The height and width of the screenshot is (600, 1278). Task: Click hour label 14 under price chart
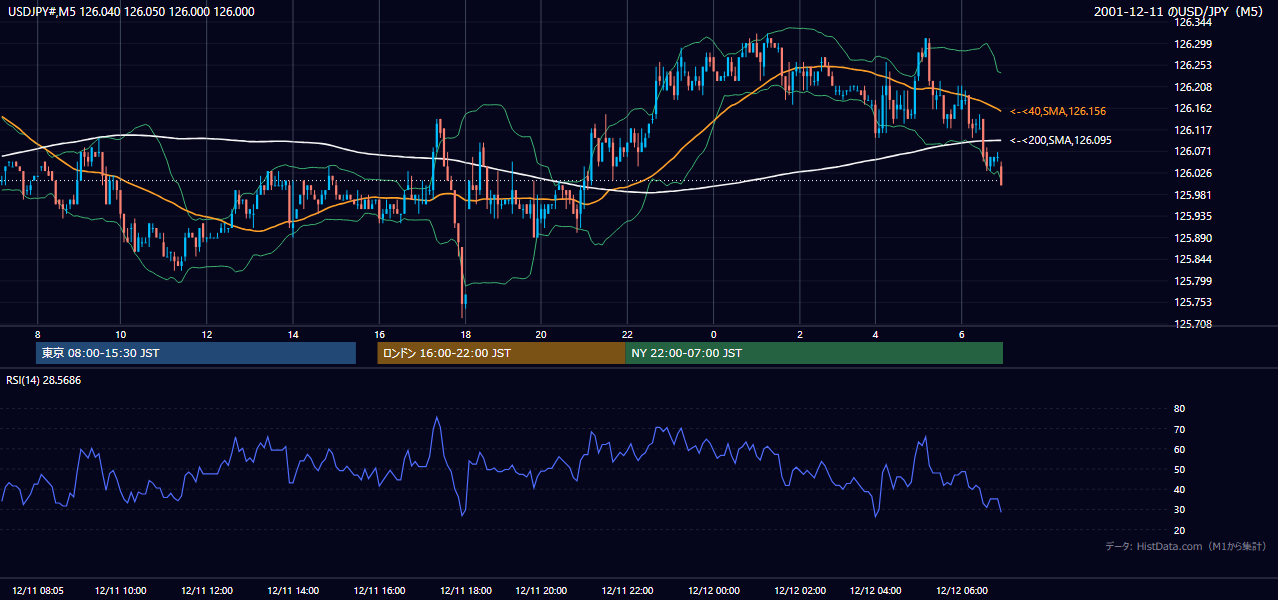pos(293,333)
